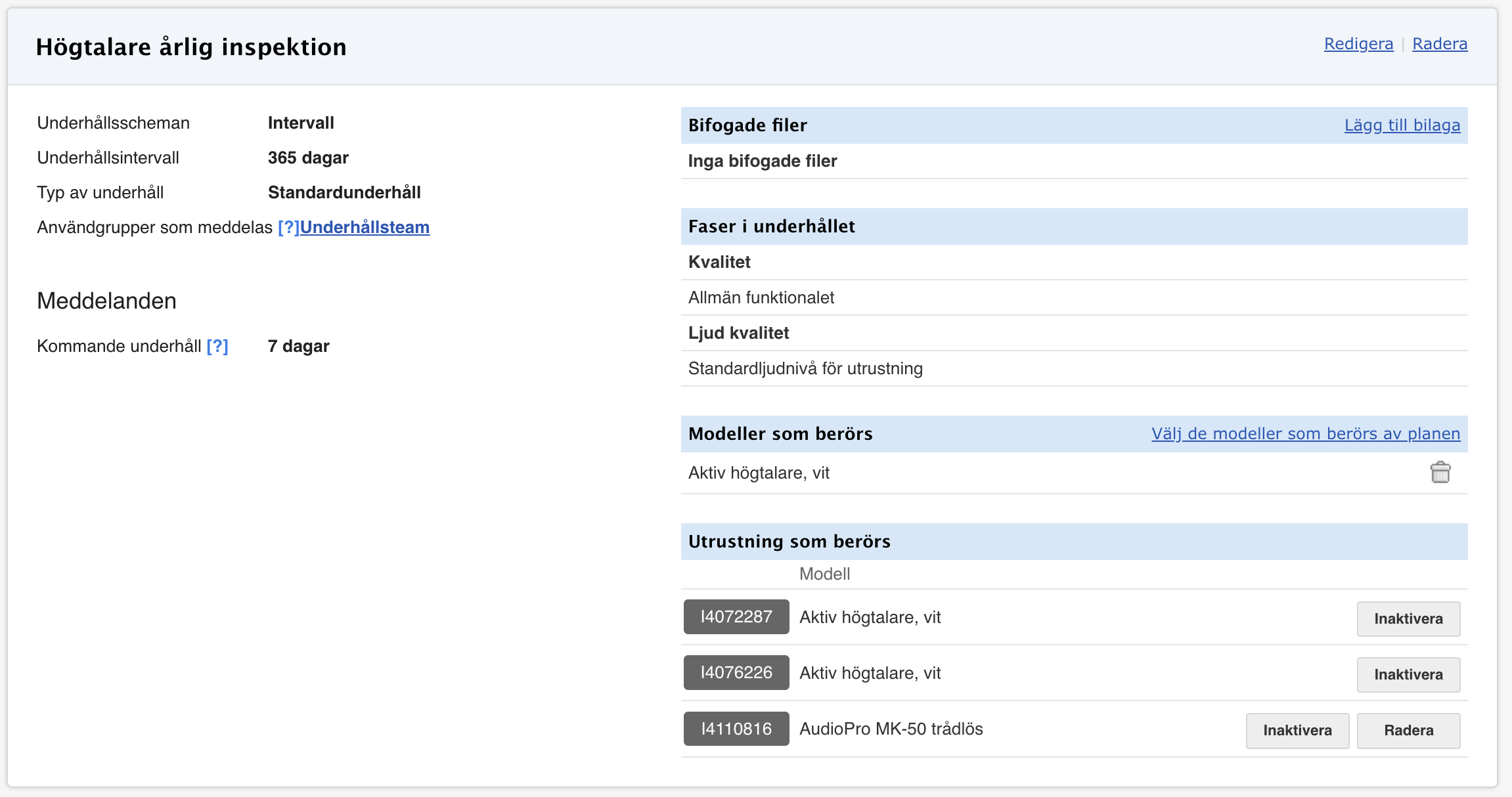Click the Bifogade filer section header
The width and height of the screenshot is (1512, 797).
(x=747, y=125)
